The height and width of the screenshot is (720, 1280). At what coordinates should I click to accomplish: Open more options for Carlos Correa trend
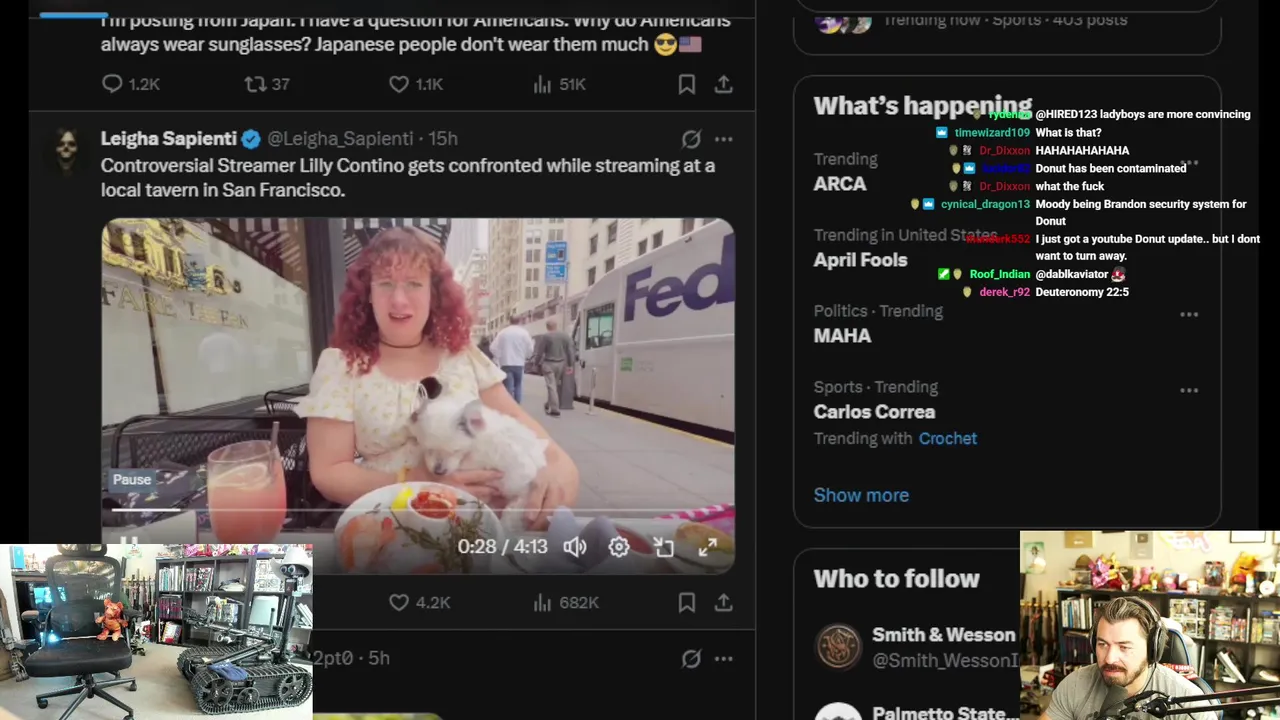1189,390
